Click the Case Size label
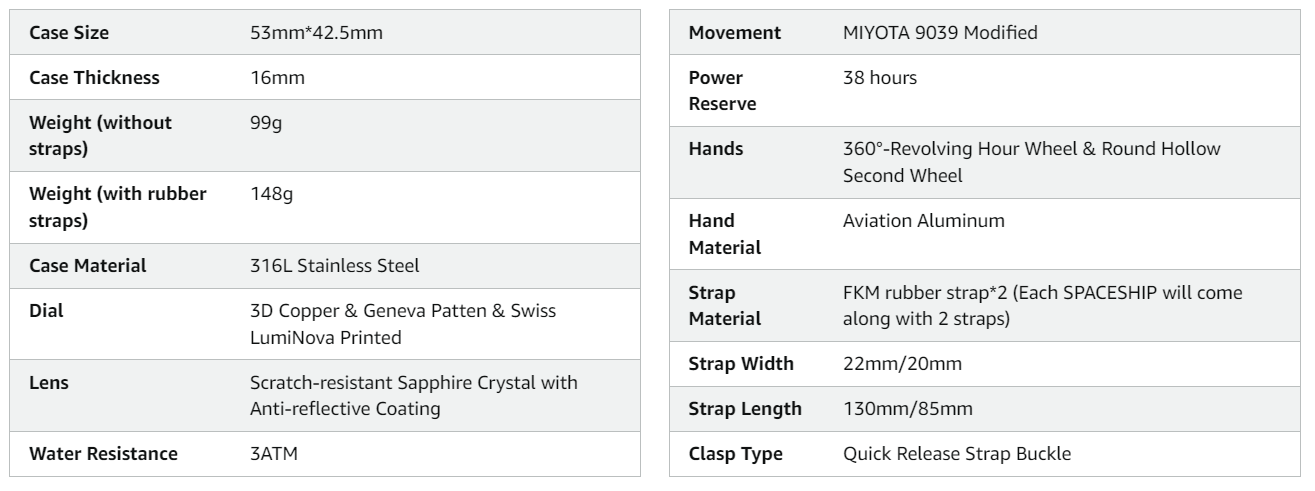Image resolution: width=1315 pixels, height=491 pixels. pyautogui.click(x=69, y=33)
